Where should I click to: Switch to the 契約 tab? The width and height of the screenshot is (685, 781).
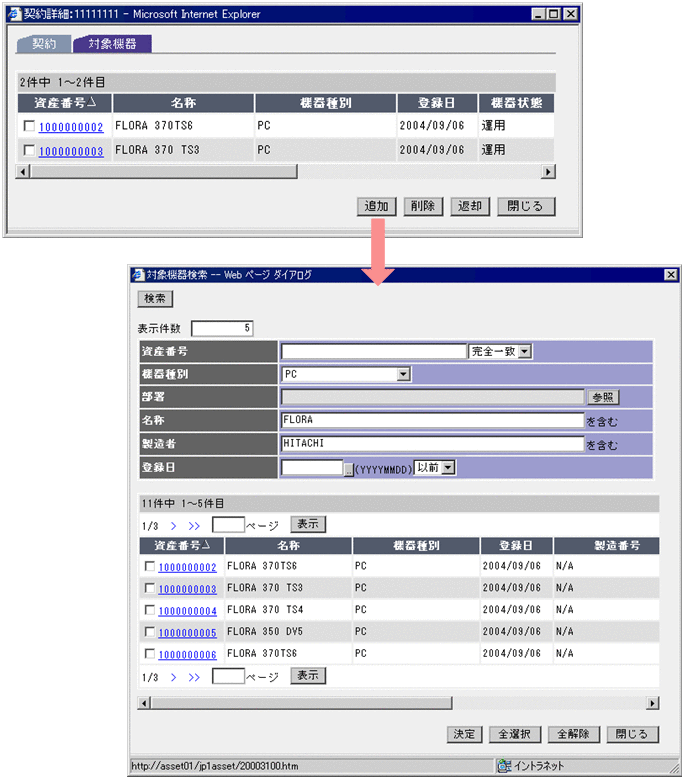pos(44,44)
